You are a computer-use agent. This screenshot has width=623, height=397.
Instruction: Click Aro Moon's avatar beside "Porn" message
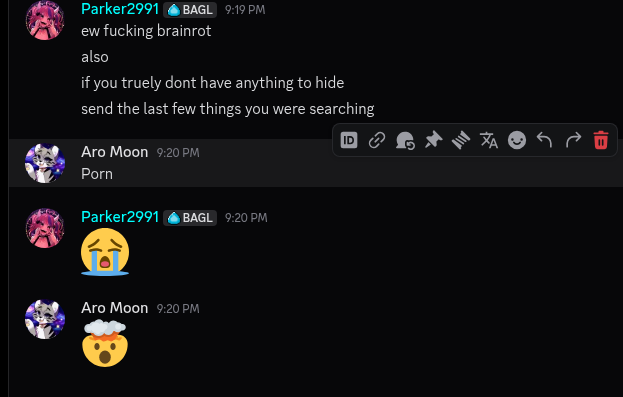(x=45, y=163)
